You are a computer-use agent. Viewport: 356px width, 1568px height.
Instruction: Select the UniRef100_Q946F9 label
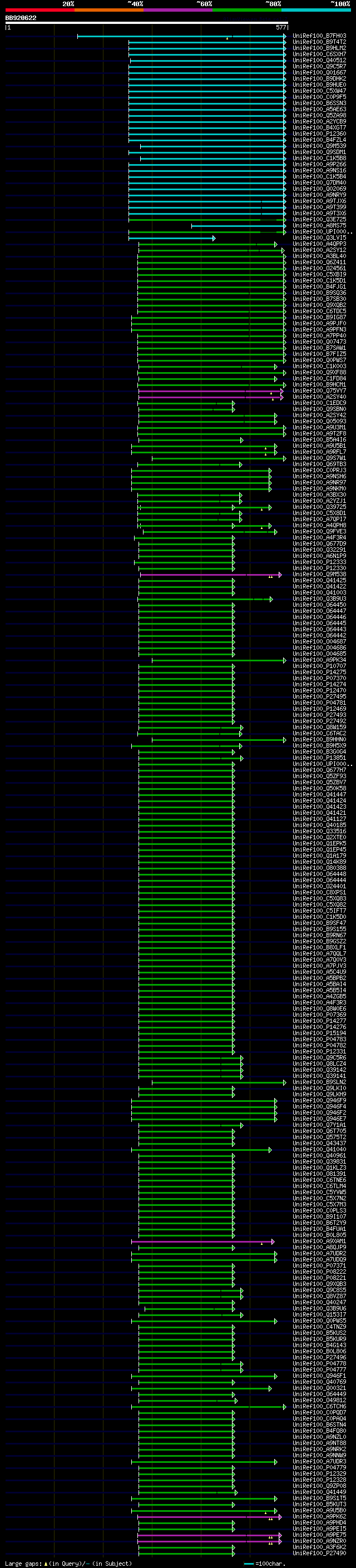[319, 1101]
